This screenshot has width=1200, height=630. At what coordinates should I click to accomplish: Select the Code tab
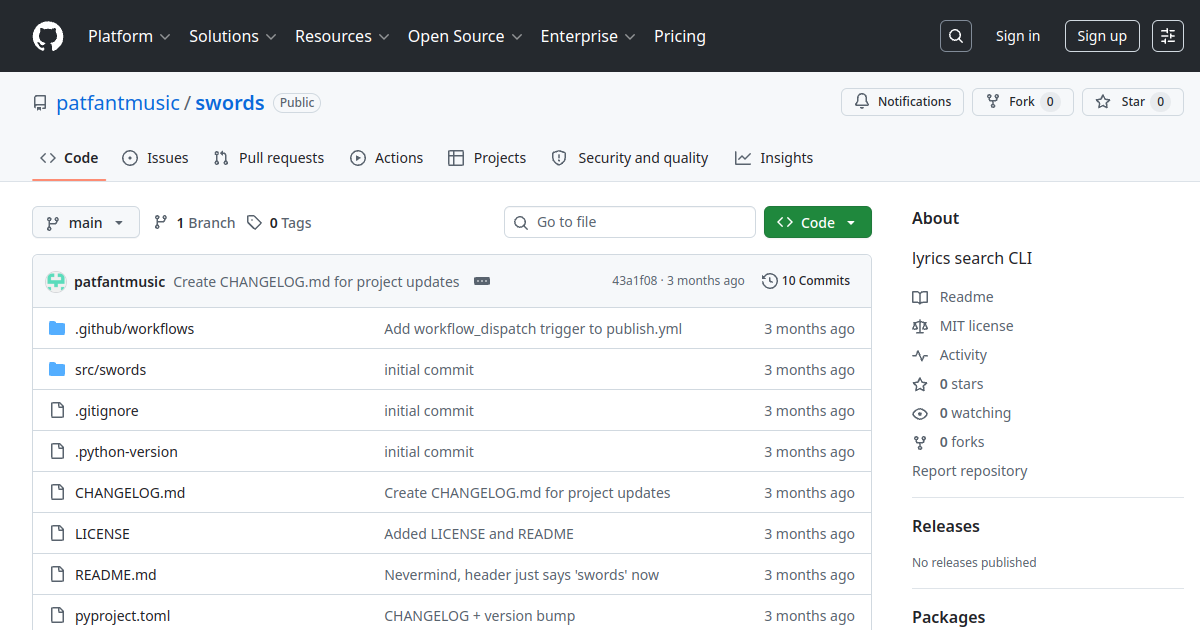[69, 158]
